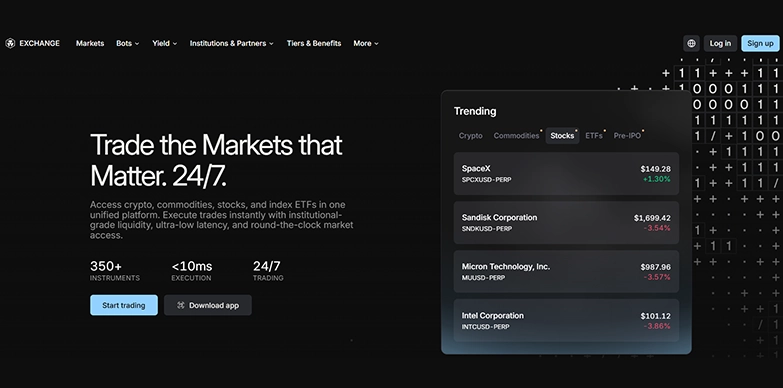Click the EXCHANGE brand text
Image resolution: width=783 pixels, height=388 pixels.
click(x=39, y=43)
